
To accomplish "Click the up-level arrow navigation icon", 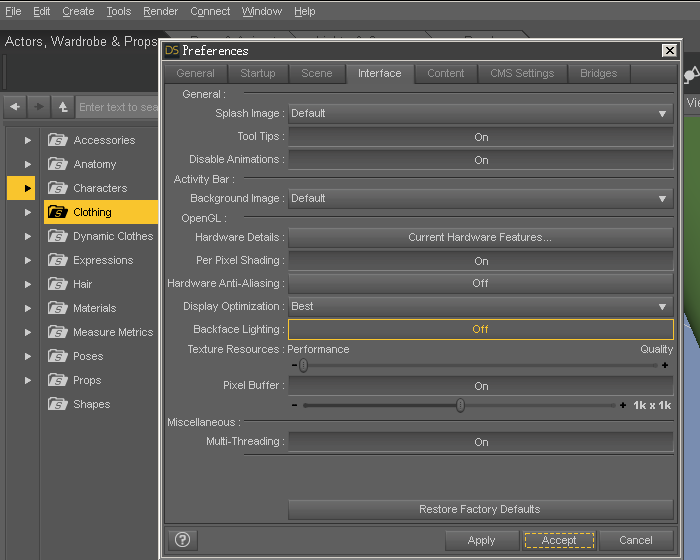I will [63, 107].
